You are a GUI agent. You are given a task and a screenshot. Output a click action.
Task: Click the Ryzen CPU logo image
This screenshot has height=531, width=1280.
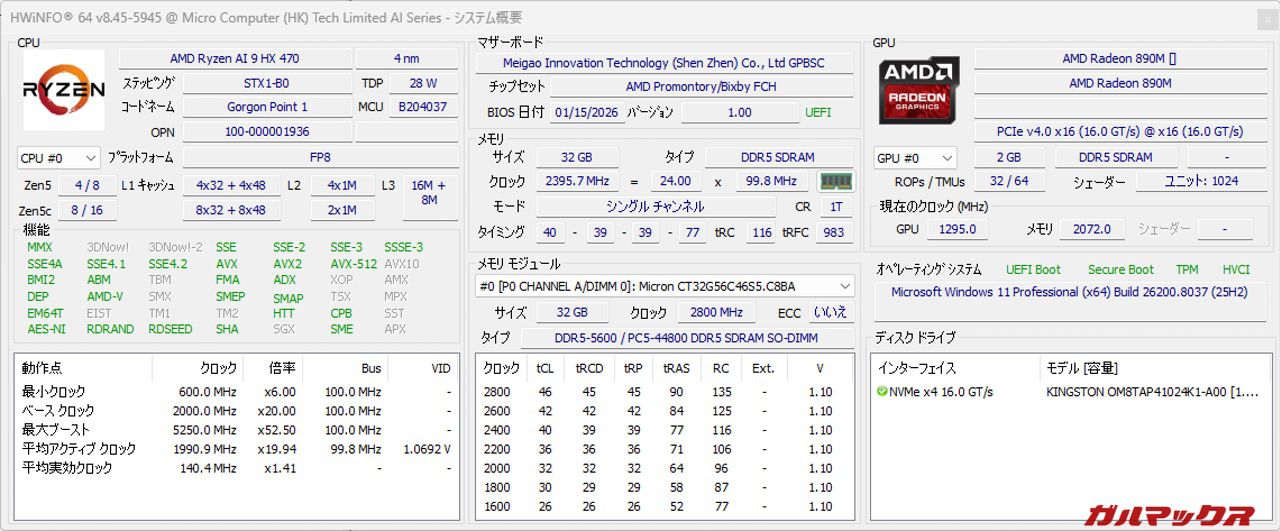click(64, 90)
